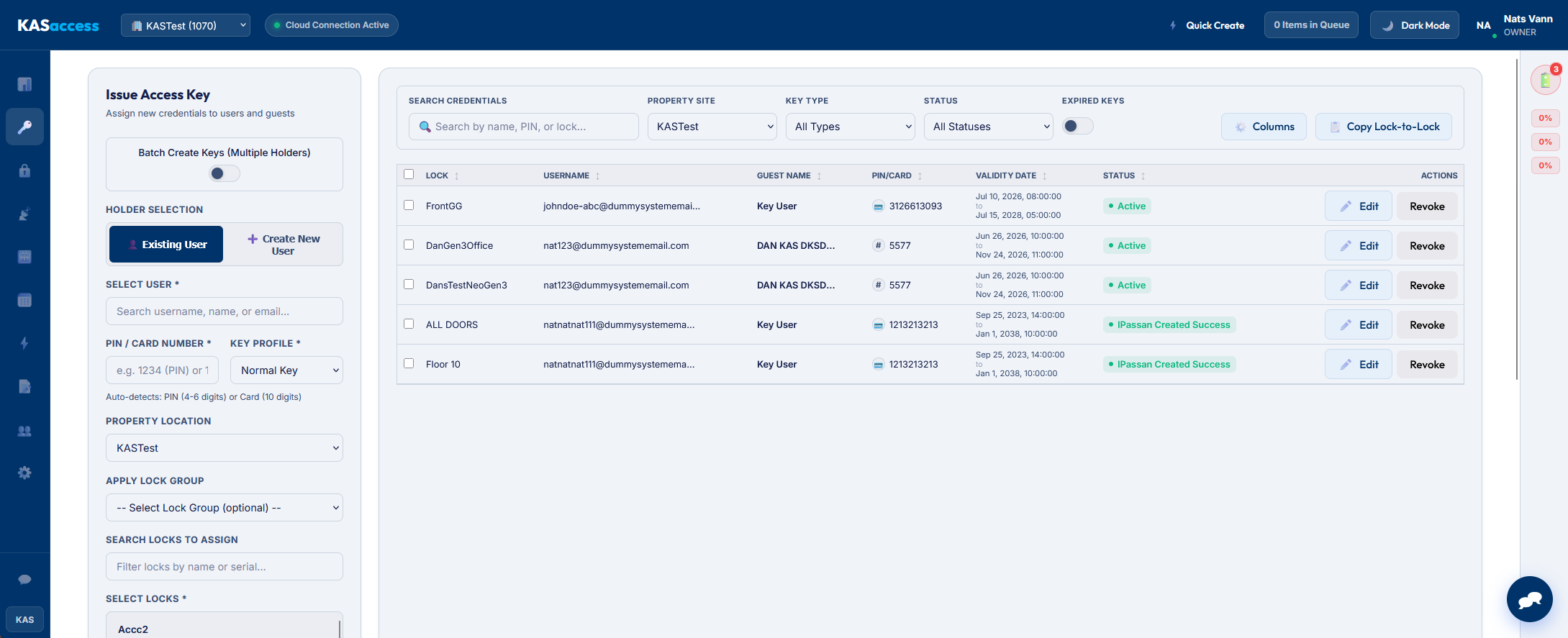Open the padlock icon in the sidebar
1568x638 pixels.
[24, 170]
